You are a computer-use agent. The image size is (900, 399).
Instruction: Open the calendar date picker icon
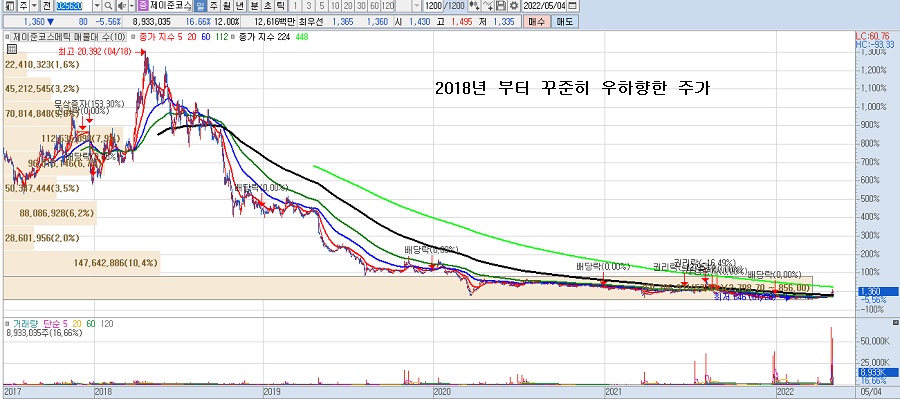tap(572, 6)
